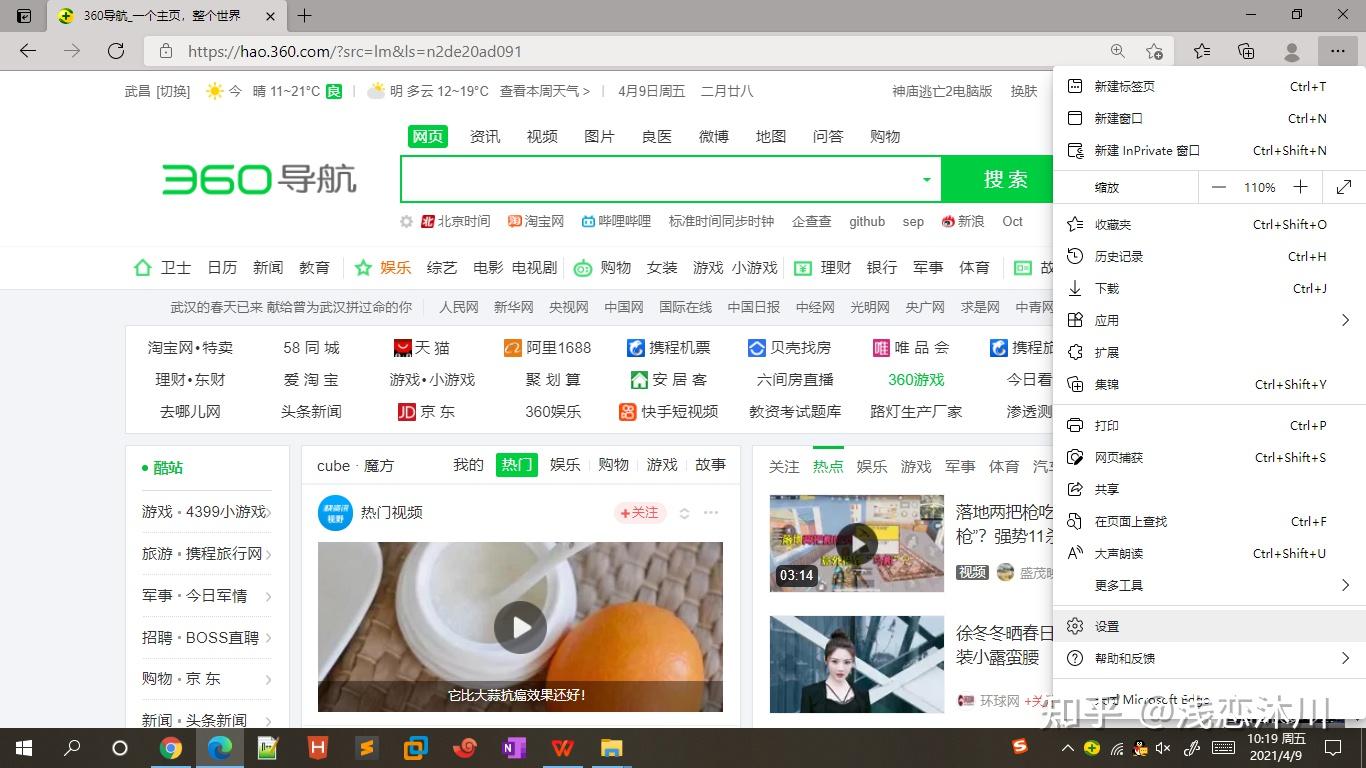
Task: Switch search type to 图片 tab
Action: (599, 137)
